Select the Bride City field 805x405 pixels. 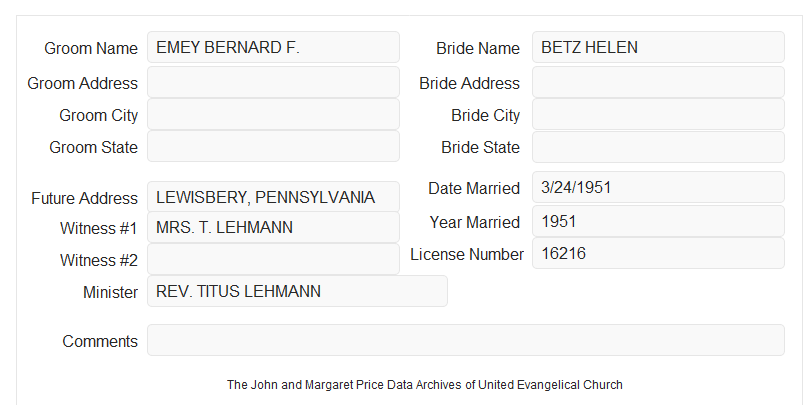pos(658,114)
